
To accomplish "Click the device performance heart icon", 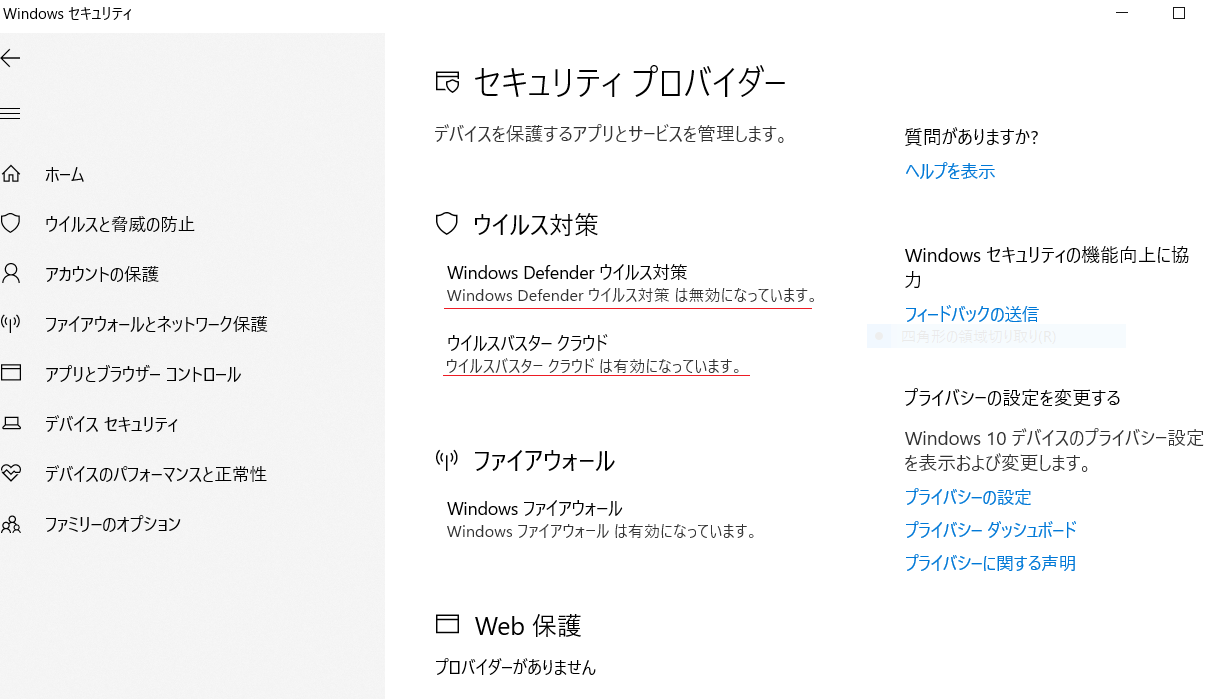I will click(x=11, y=473).
